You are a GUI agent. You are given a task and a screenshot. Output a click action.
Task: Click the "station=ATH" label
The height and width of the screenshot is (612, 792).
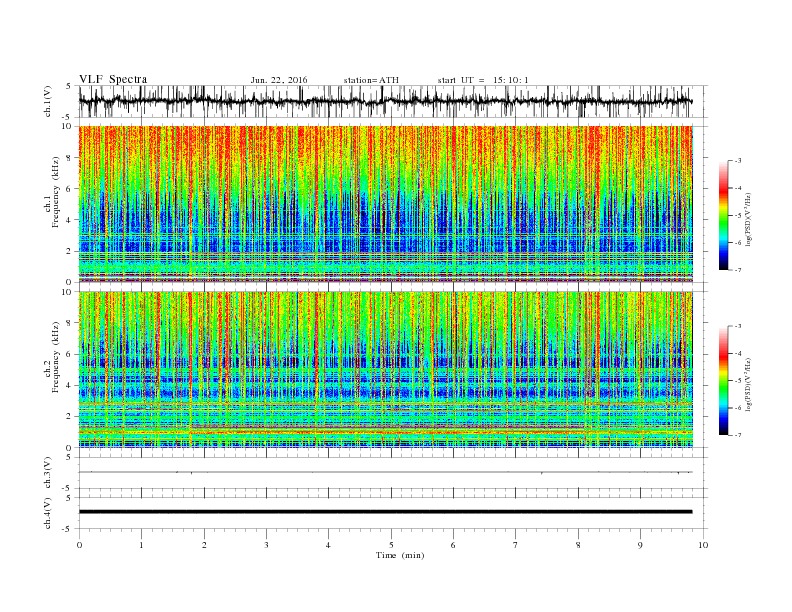click(371, 80)
